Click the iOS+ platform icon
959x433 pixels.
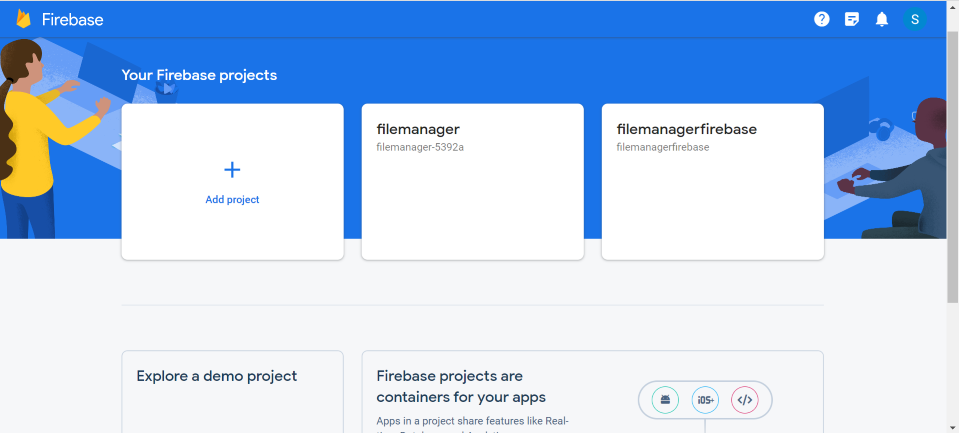click(x=705, y=401)
